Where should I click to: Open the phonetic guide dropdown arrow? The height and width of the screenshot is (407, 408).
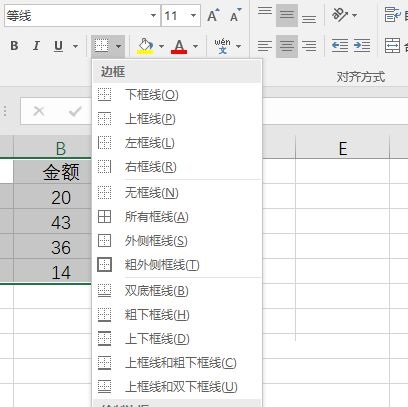click(238, 46)
